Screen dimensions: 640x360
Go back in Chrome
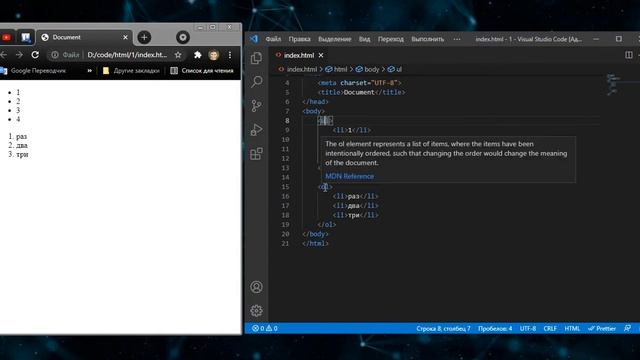4,55
